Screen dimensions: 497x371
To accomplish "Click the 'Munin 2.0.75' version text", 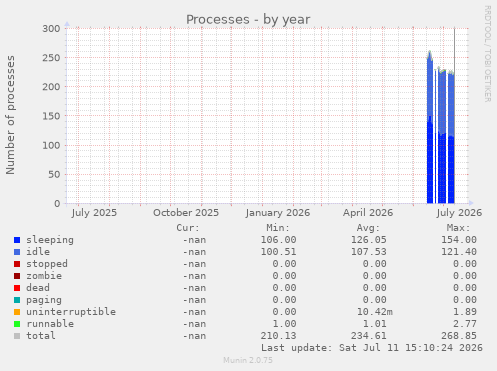I will click(248, 360).
